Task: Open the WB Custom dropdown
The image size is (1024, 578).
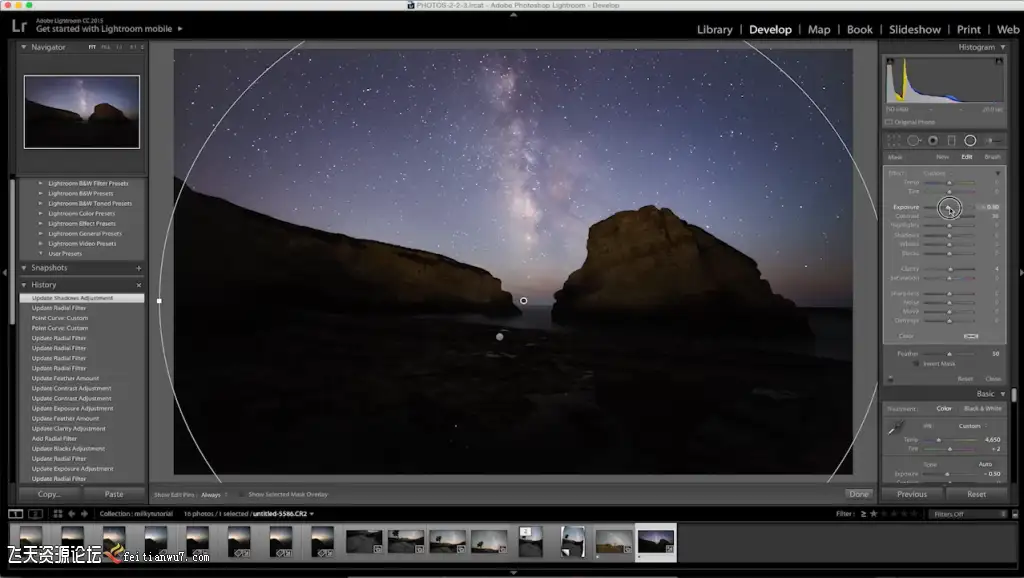Action: 972,426
